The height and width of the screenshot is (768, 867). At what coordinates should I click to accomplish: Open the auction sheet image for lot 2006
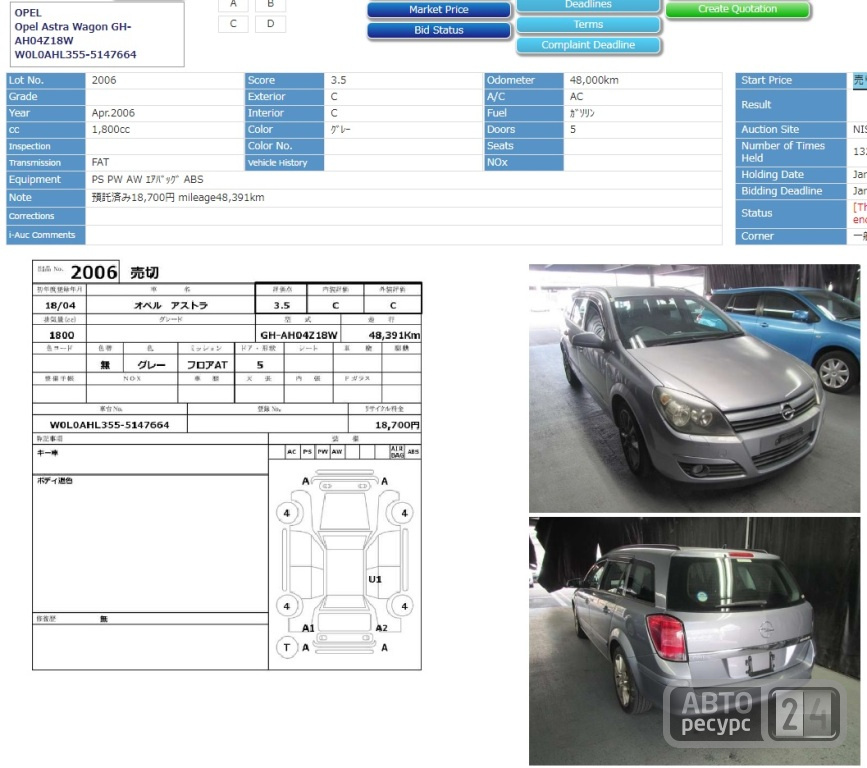point(227,465)
